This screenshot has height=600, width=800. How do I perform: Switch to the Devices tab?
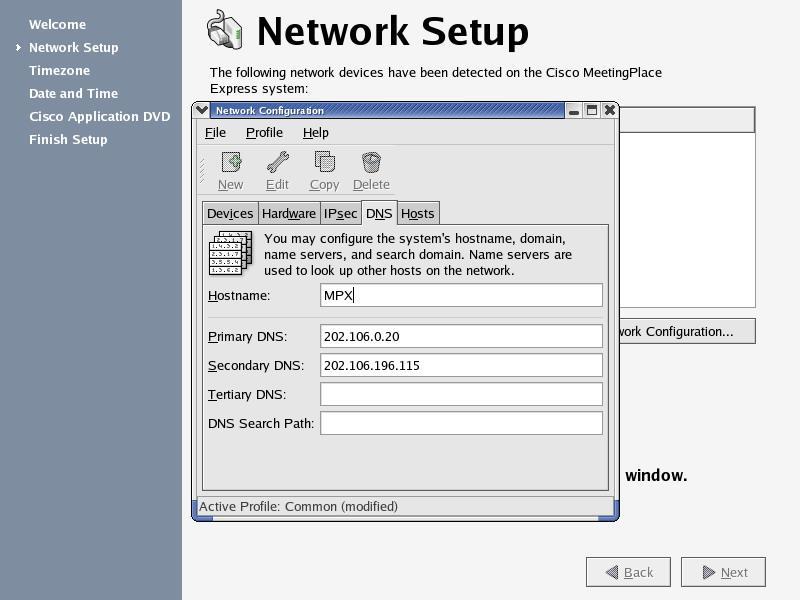click(230, 213)
